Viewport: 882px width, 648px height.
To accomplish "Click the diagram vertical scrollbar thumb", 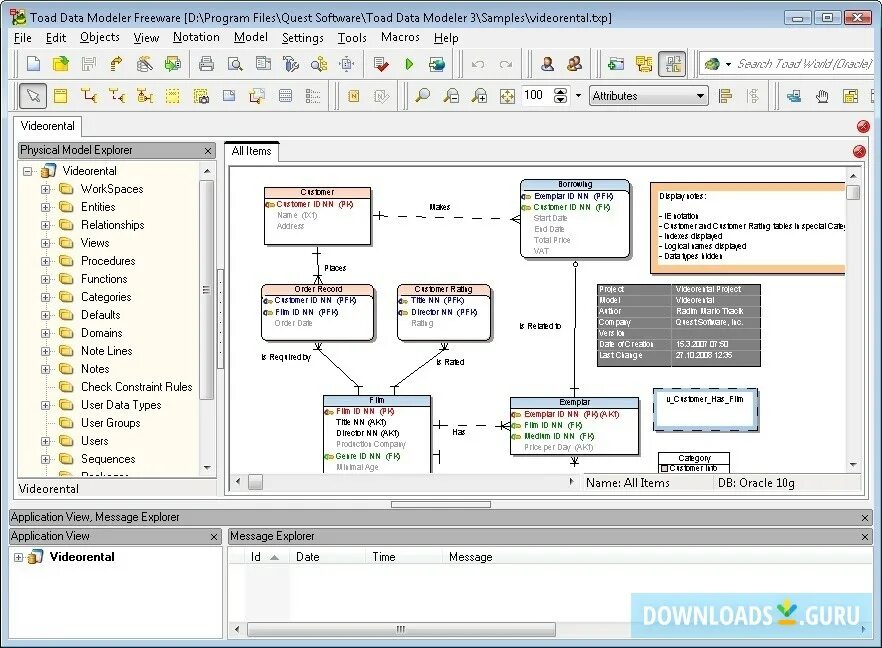I will [x=853, y=193].
